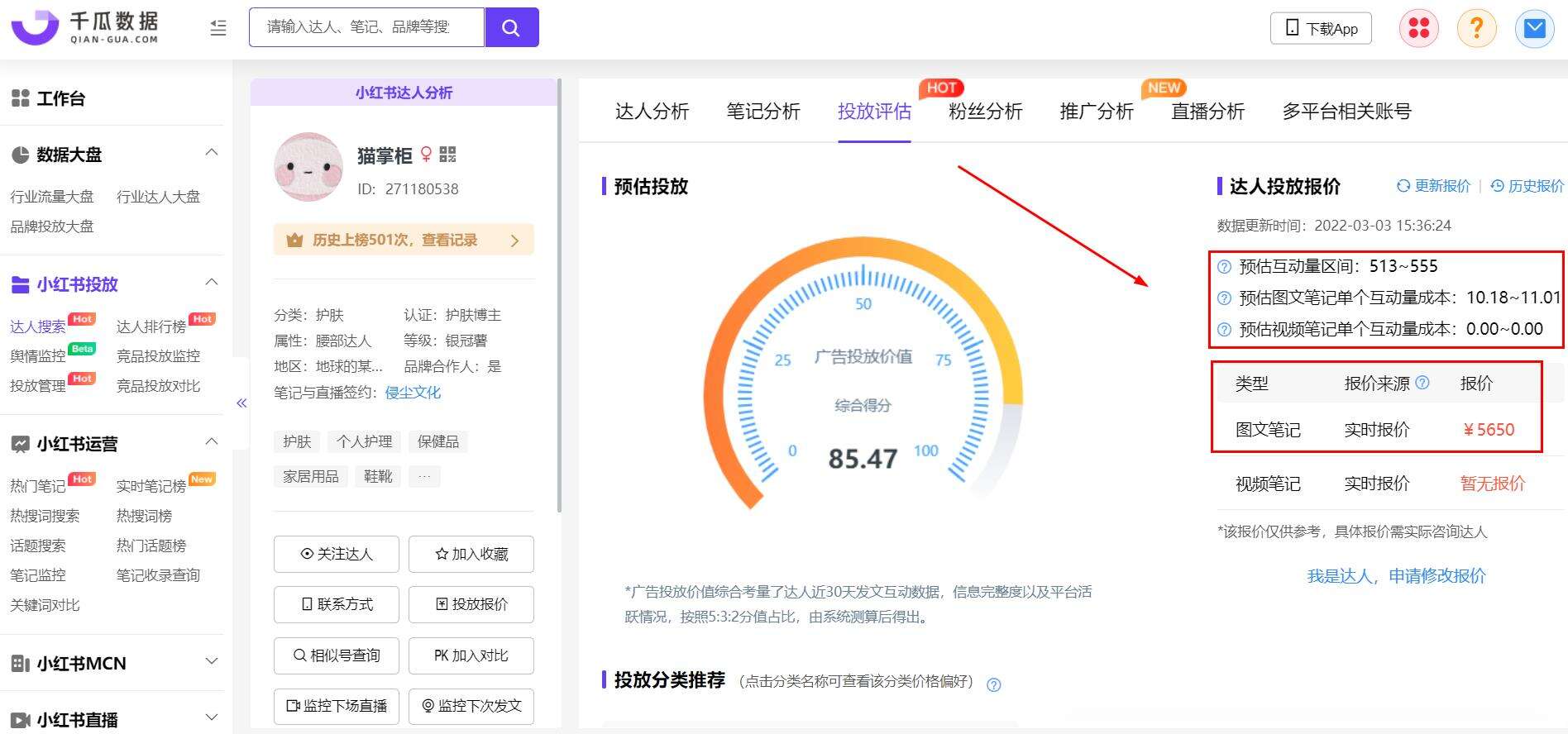Open the 多平台相关账号 tab
This screenshot has width=1568, height=734.
(x=1346, y=112)
